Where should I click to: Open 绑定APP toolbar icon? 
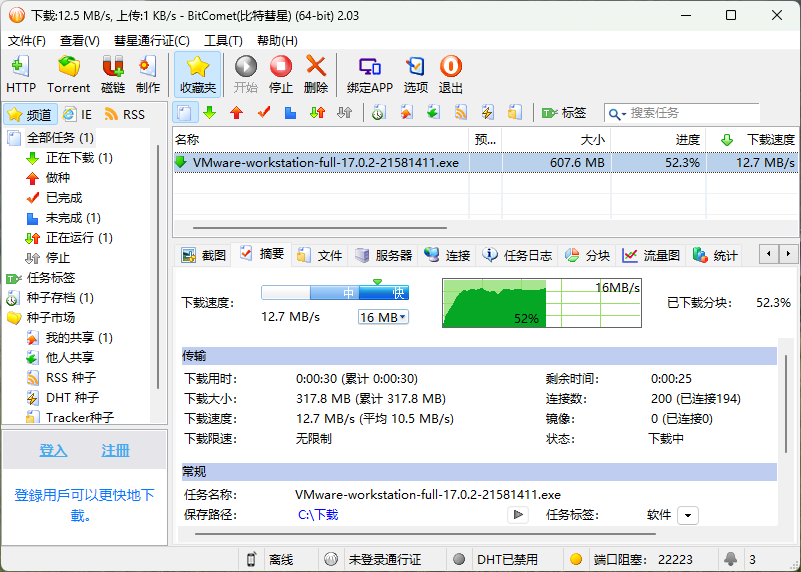click(369, 74)
